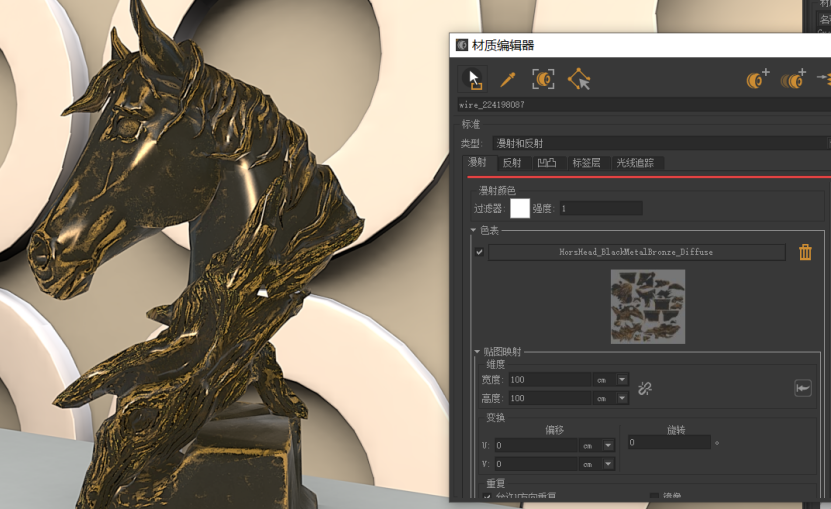Toggle the width-height chain link icon

[x=645, y=388]
